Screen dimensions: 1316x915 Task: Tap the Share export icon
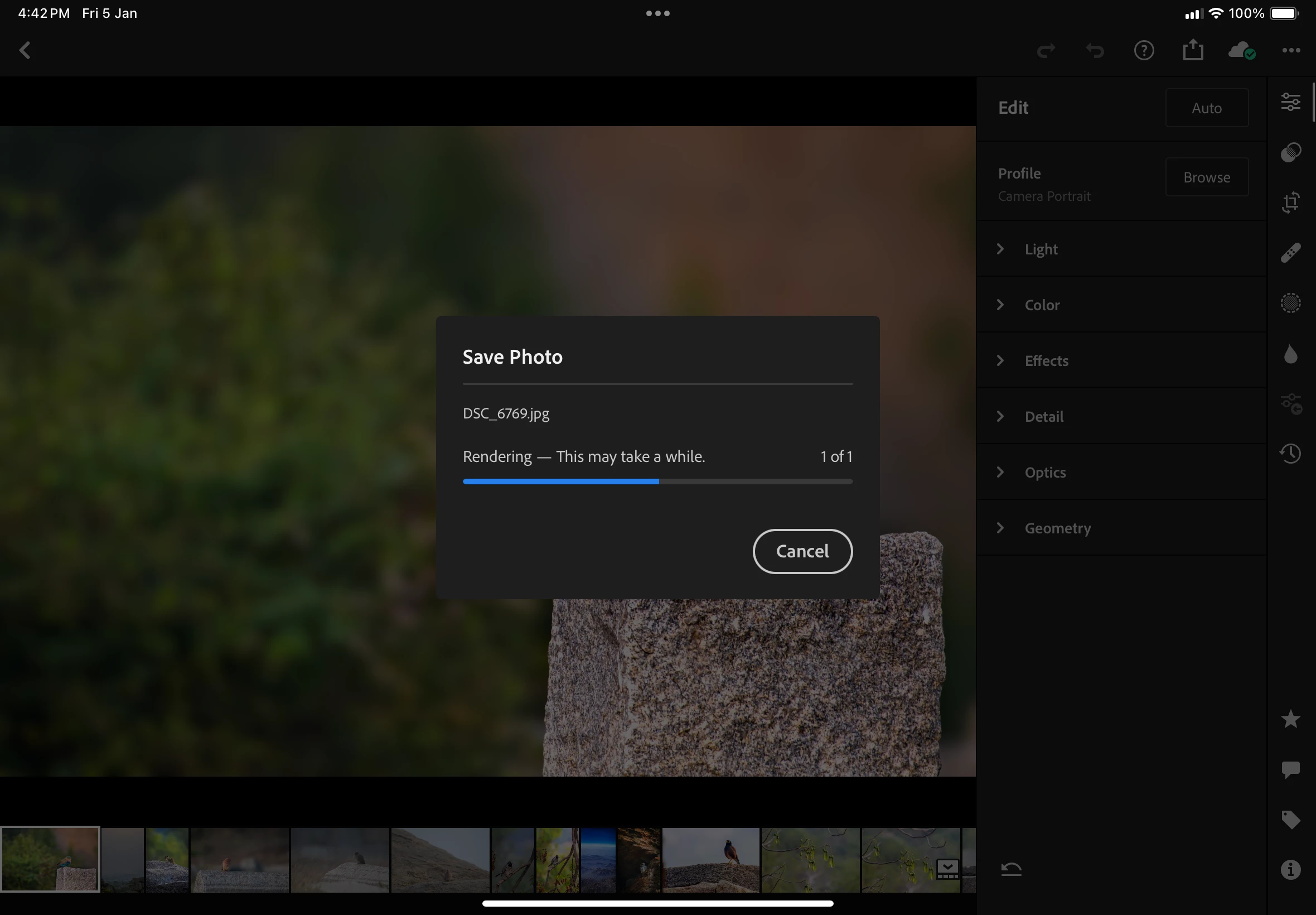click(x=1193, y=50)
